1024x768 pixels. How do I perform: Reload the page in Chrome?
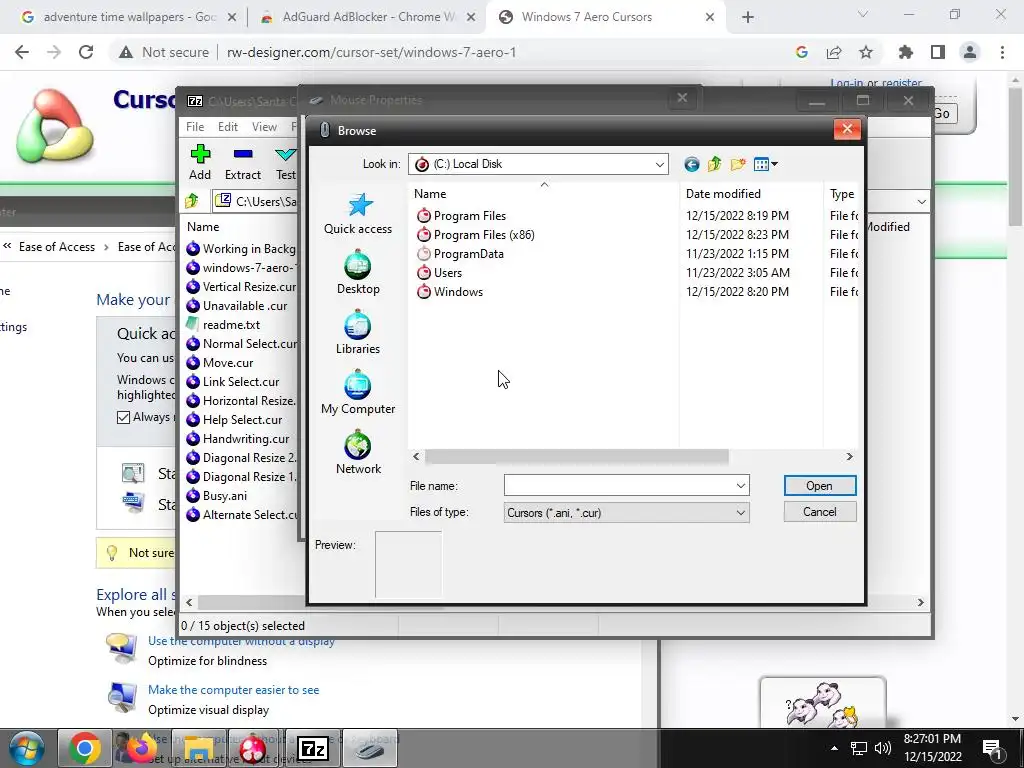(86, 52)
